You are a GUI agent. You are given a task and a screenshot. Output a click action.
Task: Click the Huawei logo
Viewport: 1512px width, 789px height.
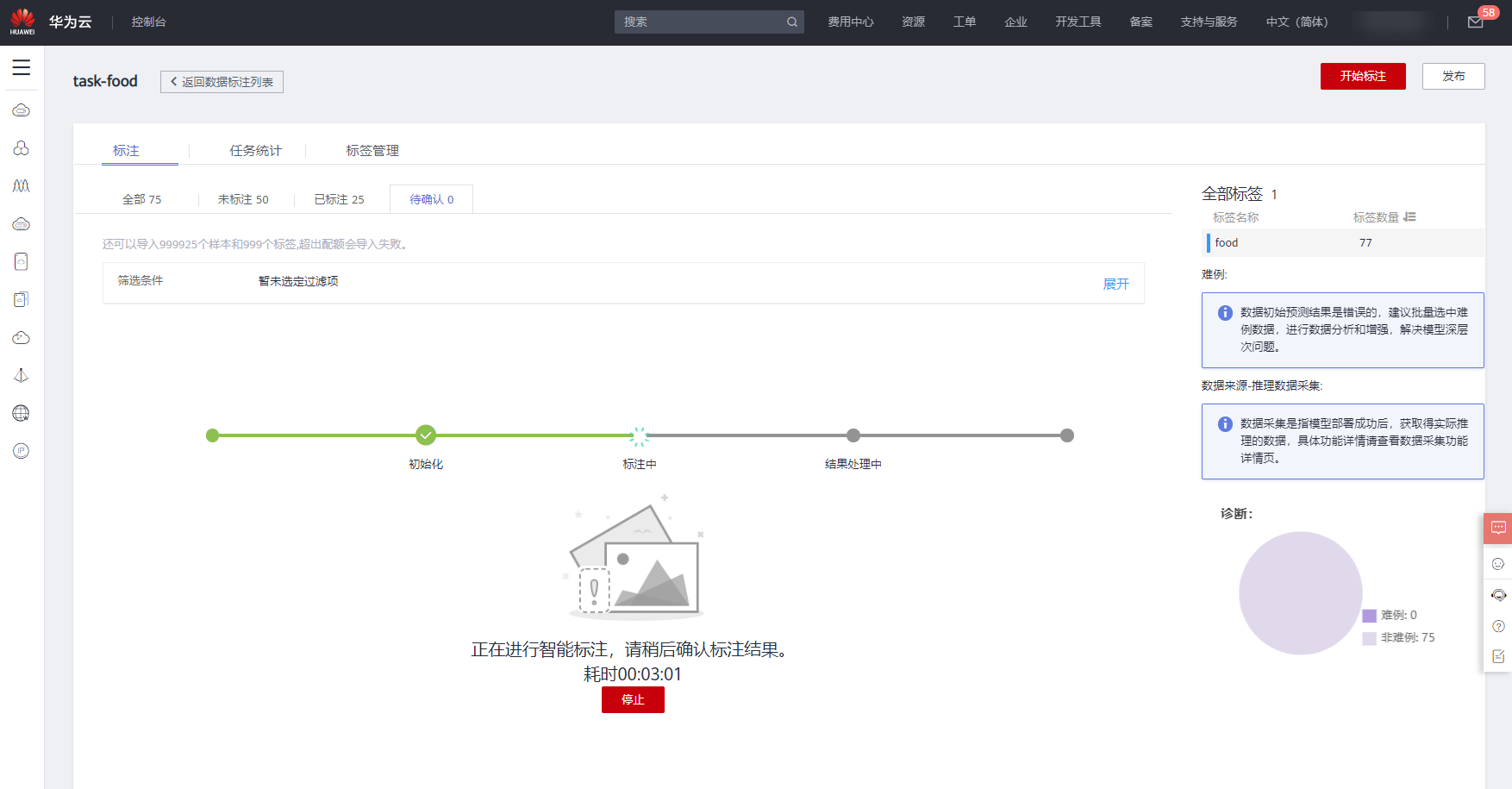tap(22, 22)
